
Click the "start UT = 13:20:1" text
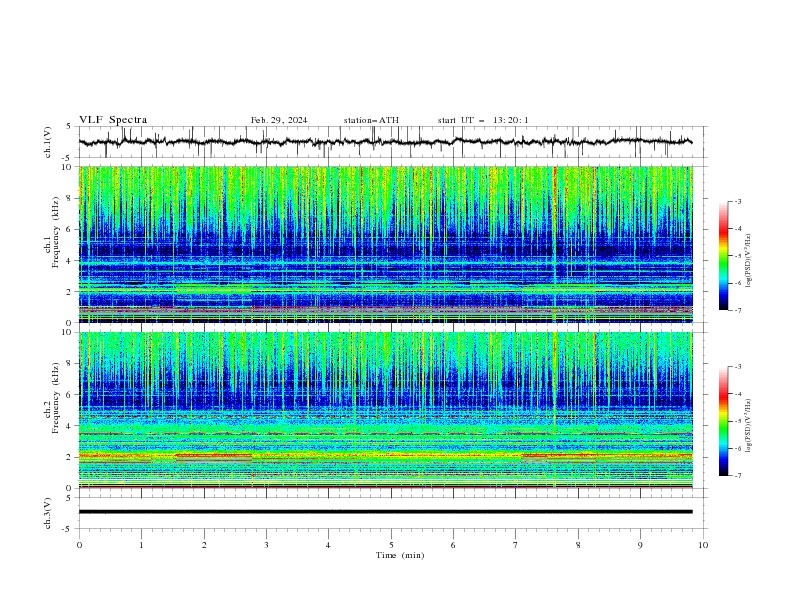click(483, 120)
